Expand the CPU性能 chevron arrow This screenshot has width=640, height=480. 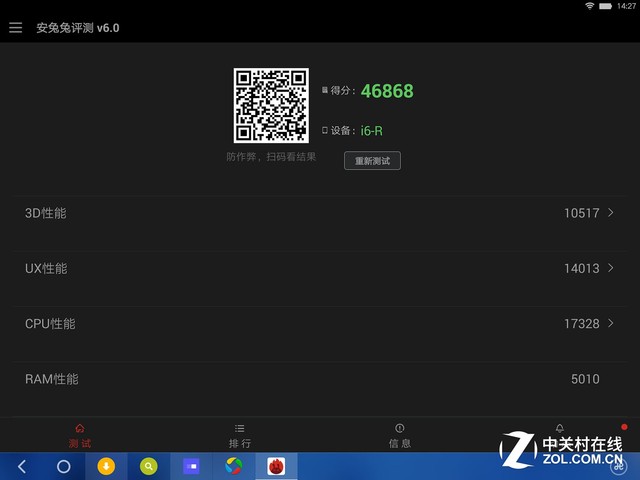(x=611, y=324)
